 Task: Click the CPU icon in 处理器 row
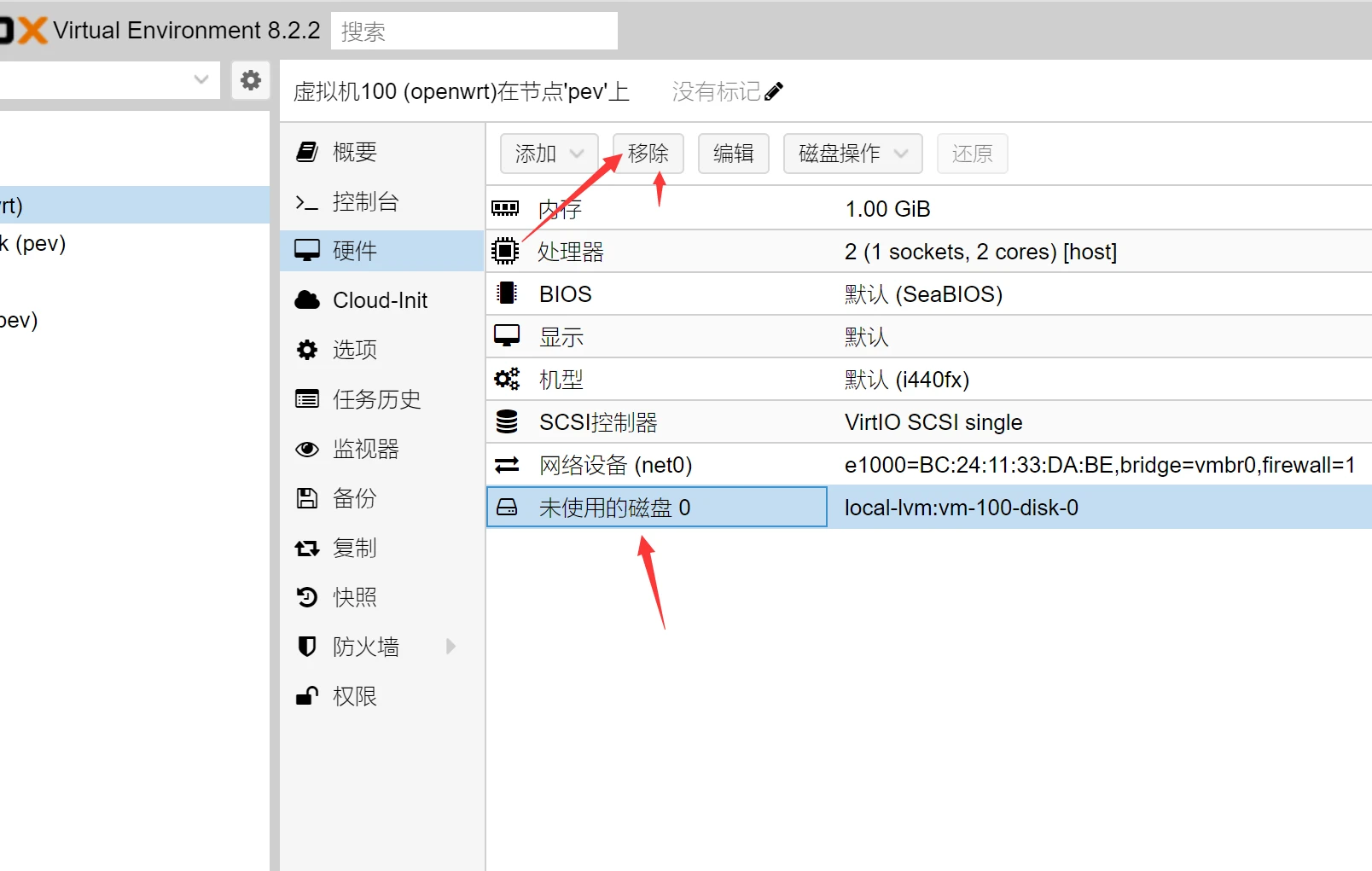point(505,251)
